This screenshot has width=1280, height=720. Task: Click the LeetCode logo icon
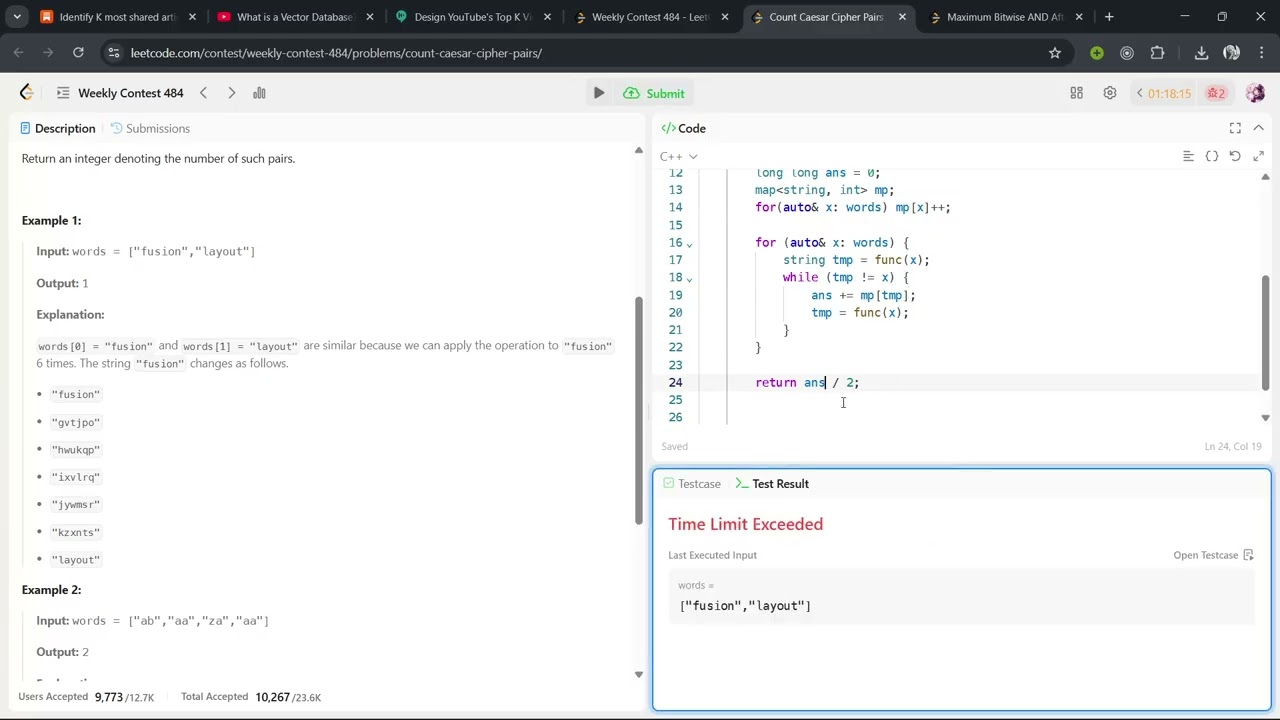pyautogui.click(x=27, y=93)
